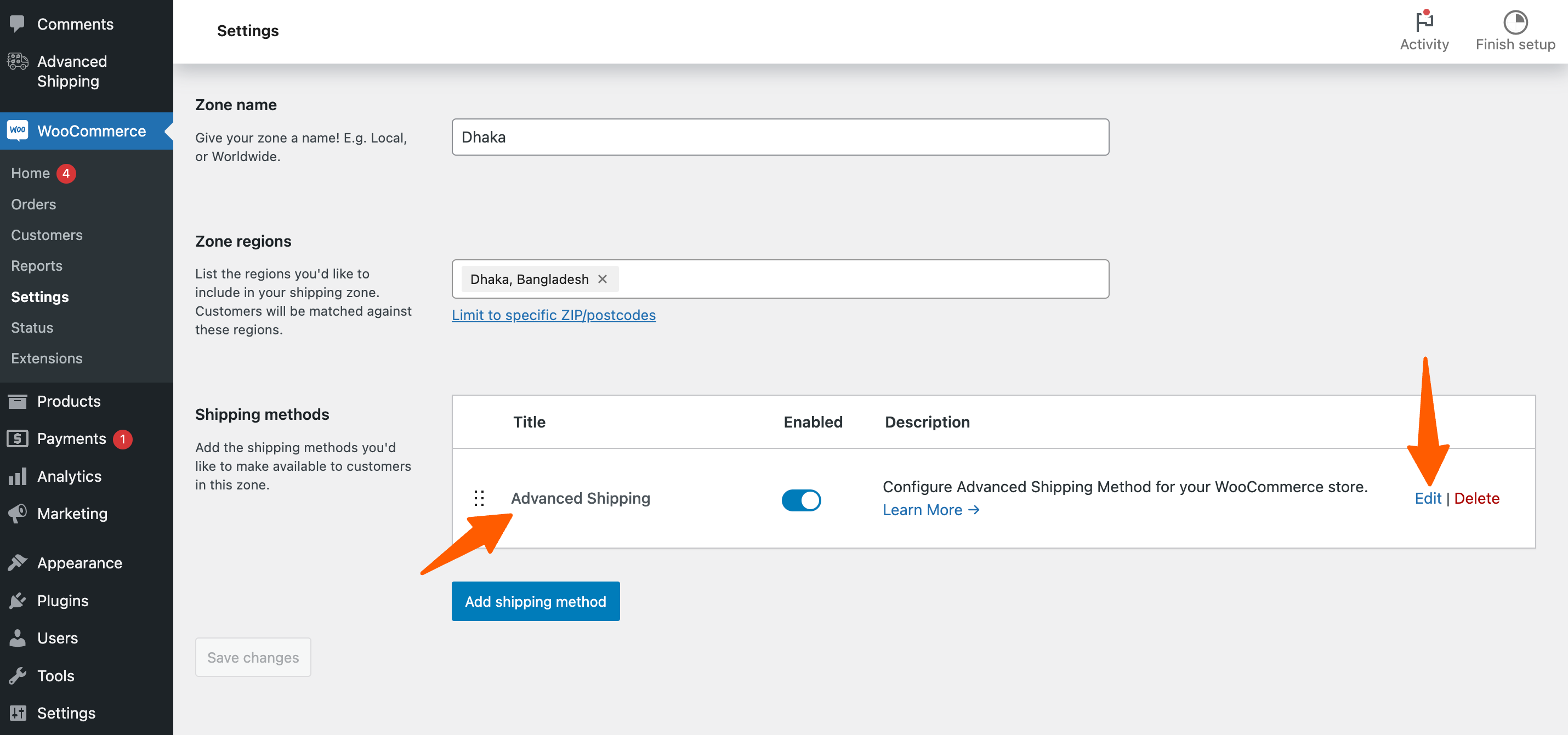Open the Extensions submenu item

[x=47, y=358]
